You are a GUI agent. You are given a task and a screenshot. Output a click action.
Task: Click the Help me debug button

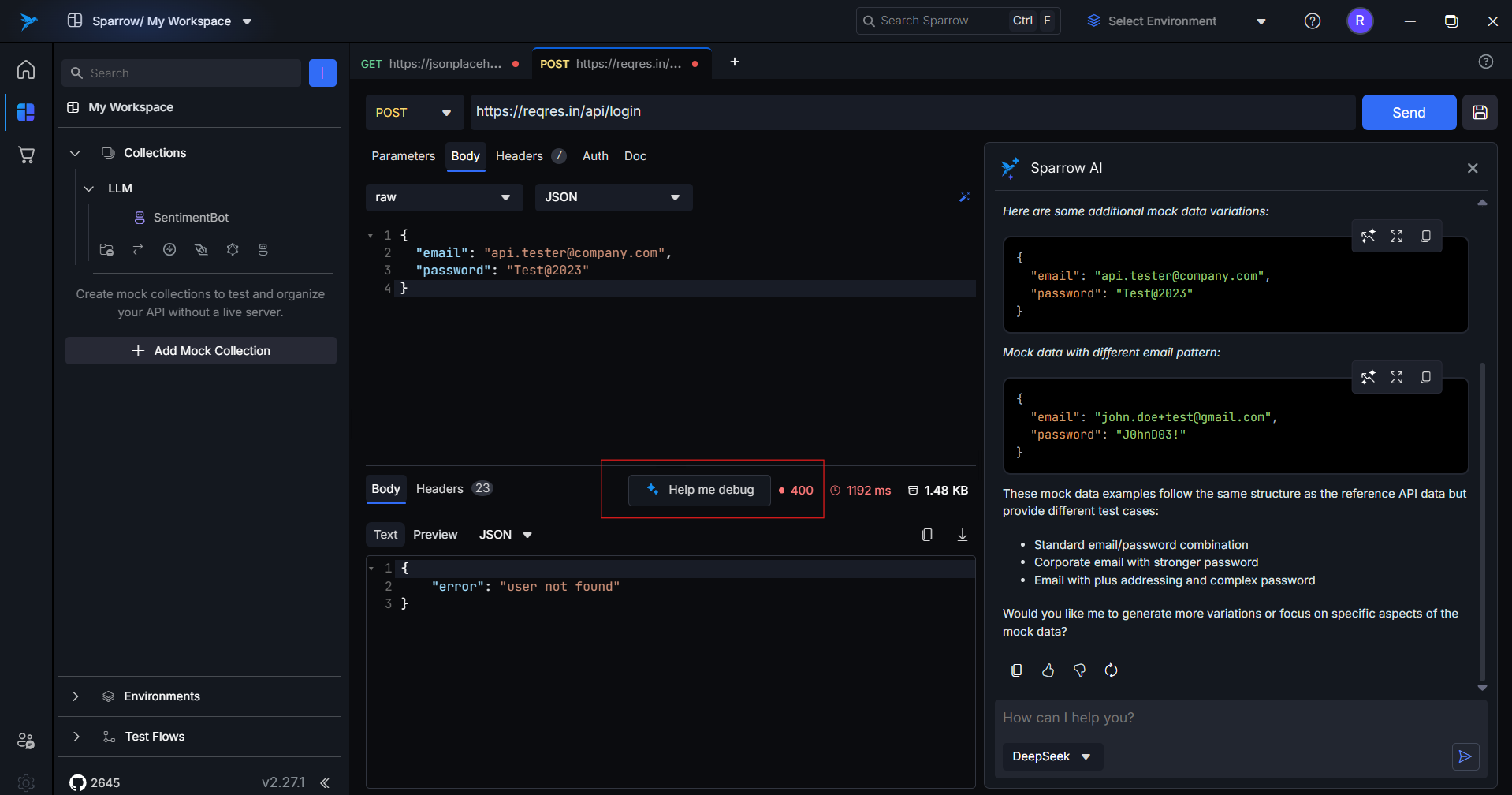coord(699,490)
